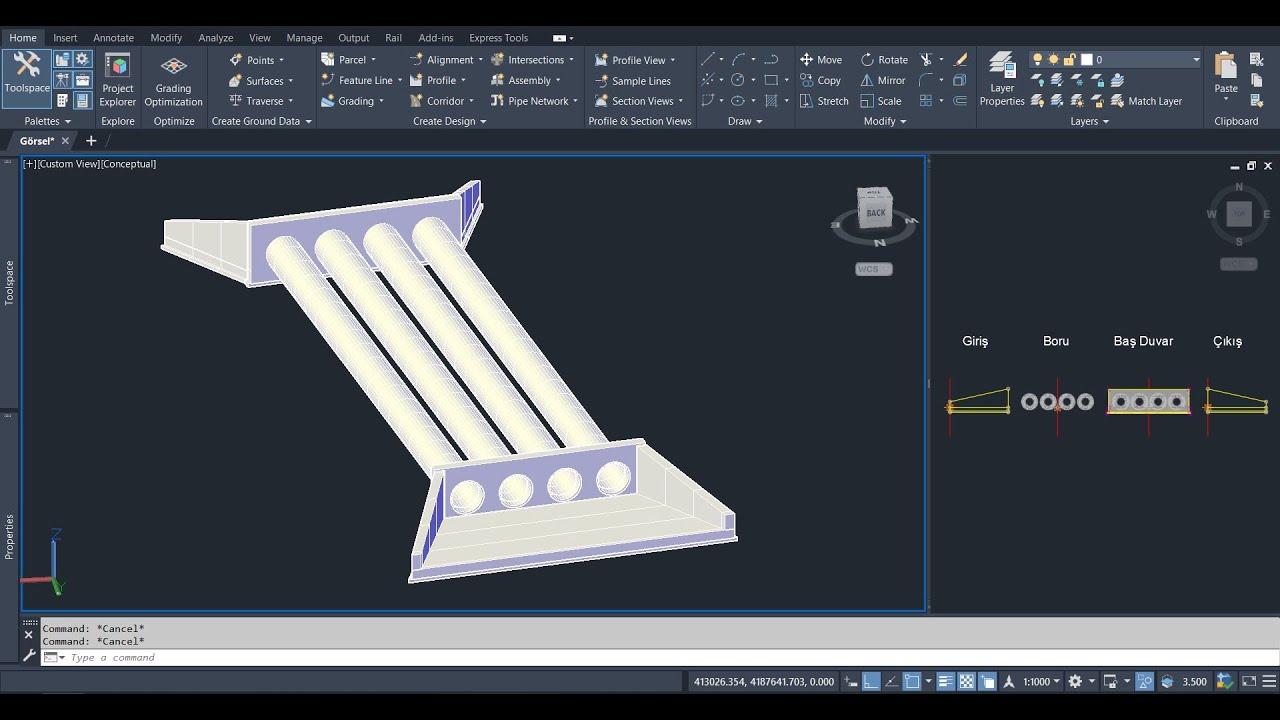The image size is (1280, 720).
Task: Launch Grading Optimization tool
Action: [173, 80]
